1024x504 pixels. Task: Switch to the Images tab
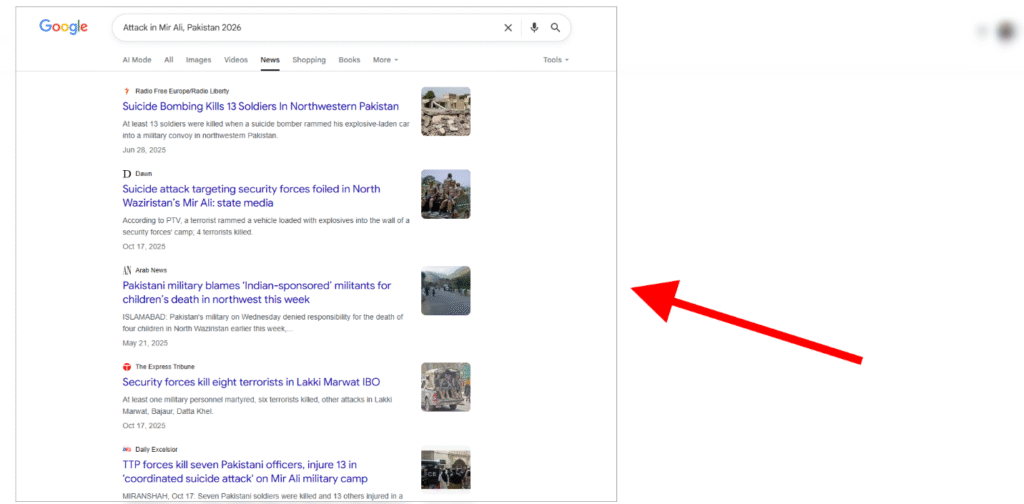(x=198, y=60)
